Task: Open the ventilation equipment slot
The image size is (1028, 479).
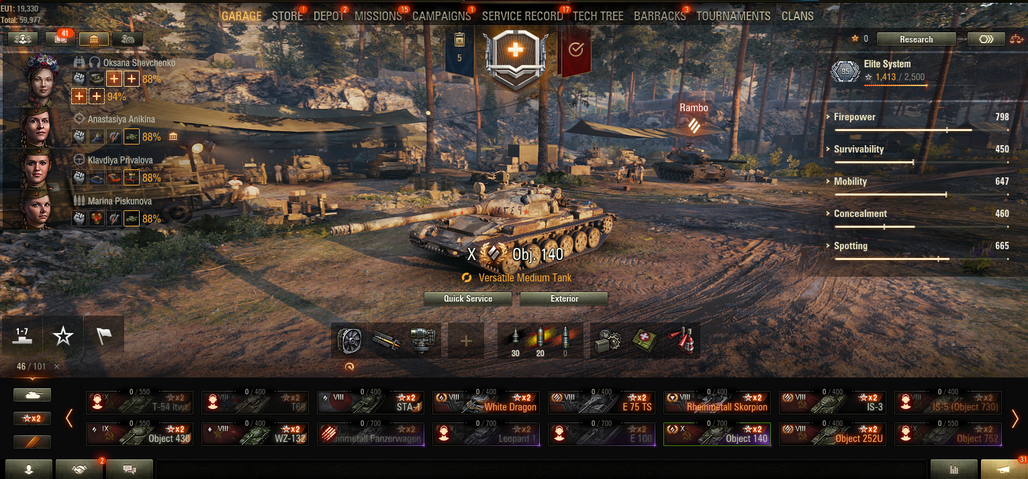Action: 349,341
